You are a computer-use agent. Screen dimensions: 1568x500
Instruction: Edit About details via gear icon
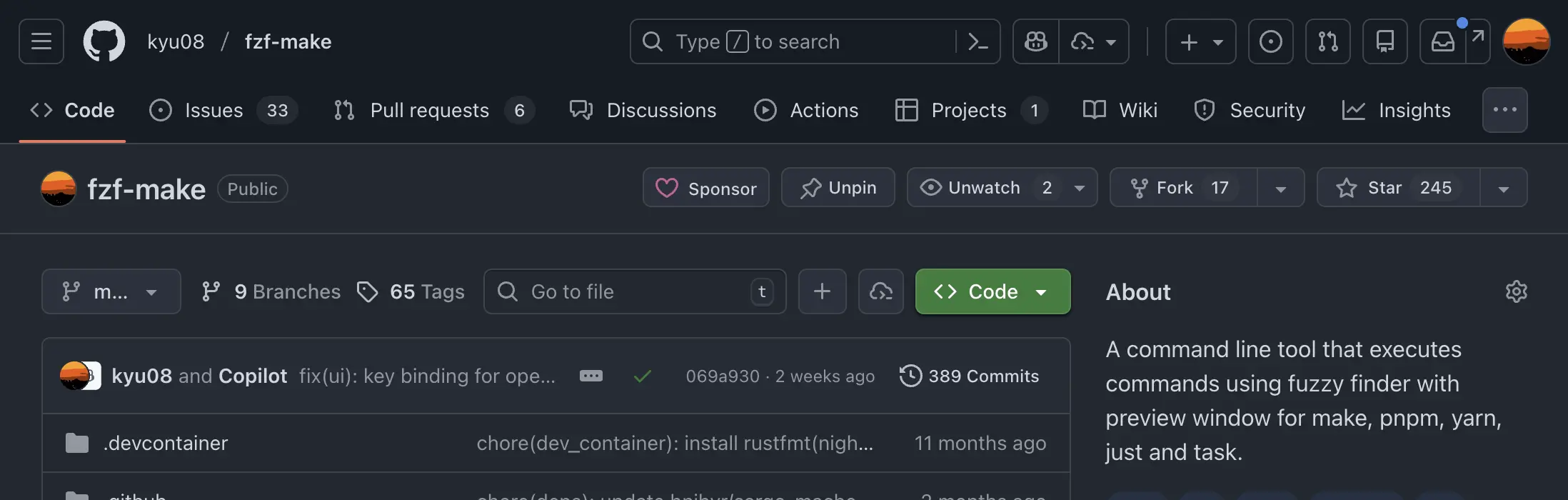click(x=1517, y=291)
